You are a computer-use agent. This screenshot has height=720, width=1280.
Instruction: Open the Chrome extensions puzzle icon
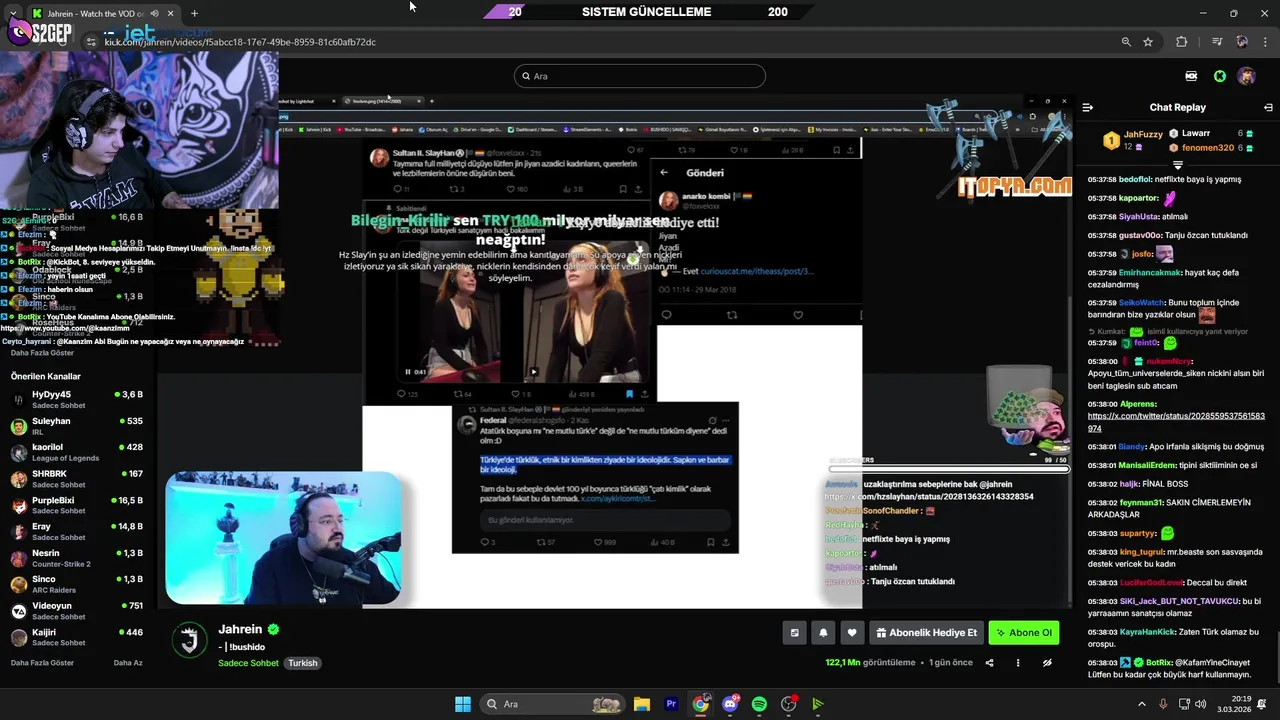(1181, 42)
